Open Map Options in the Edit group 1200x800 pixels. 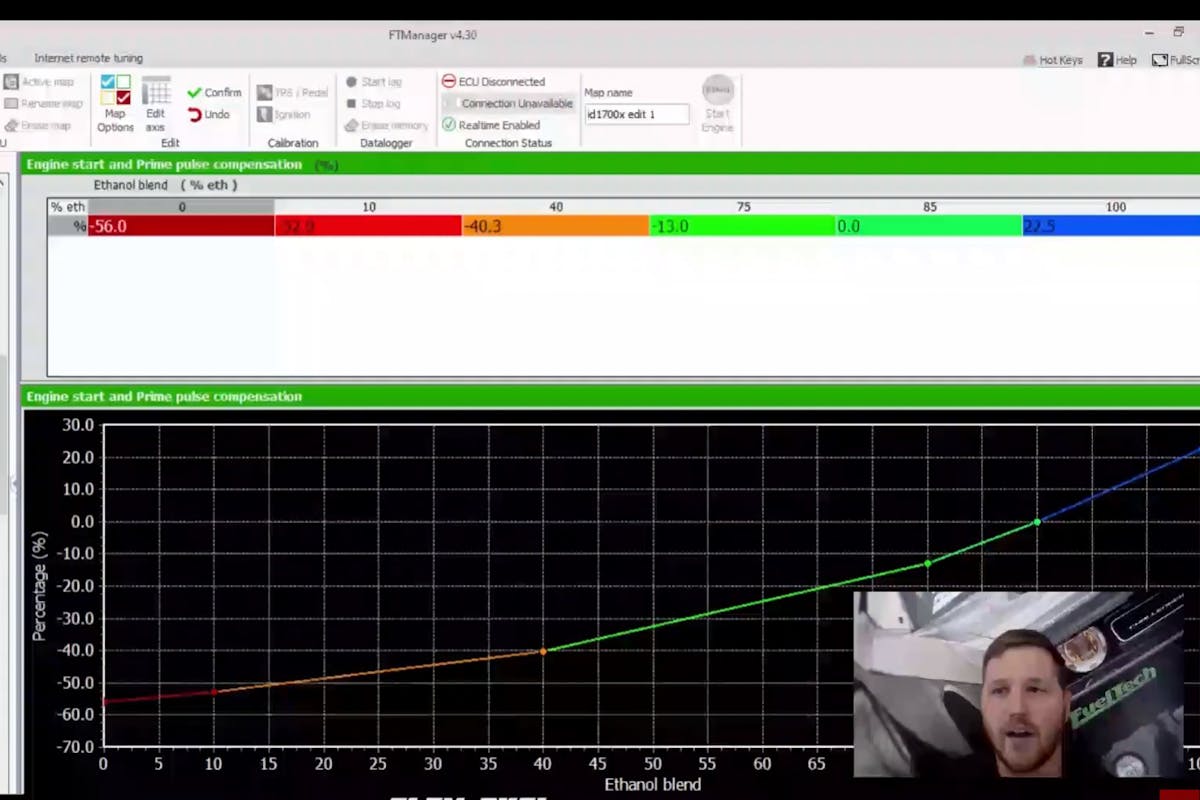[x=115, y=103]
